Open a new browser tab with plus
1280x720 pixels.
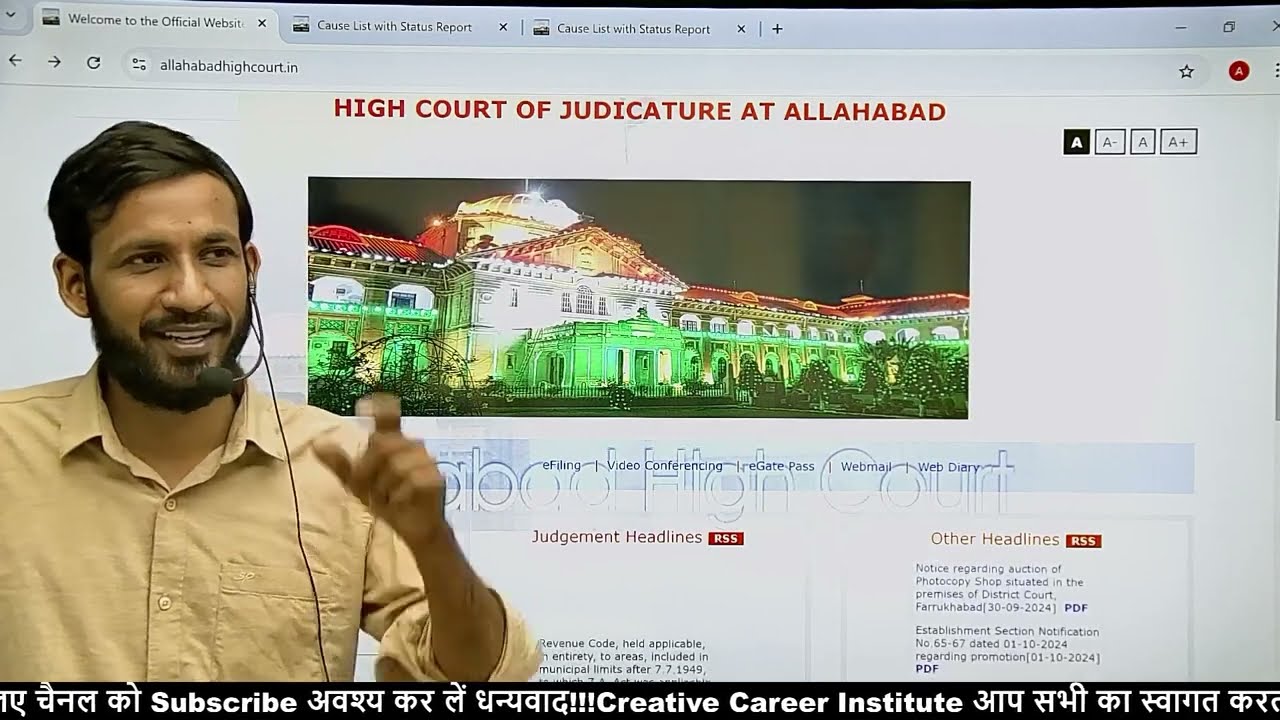tap(777, 29)
